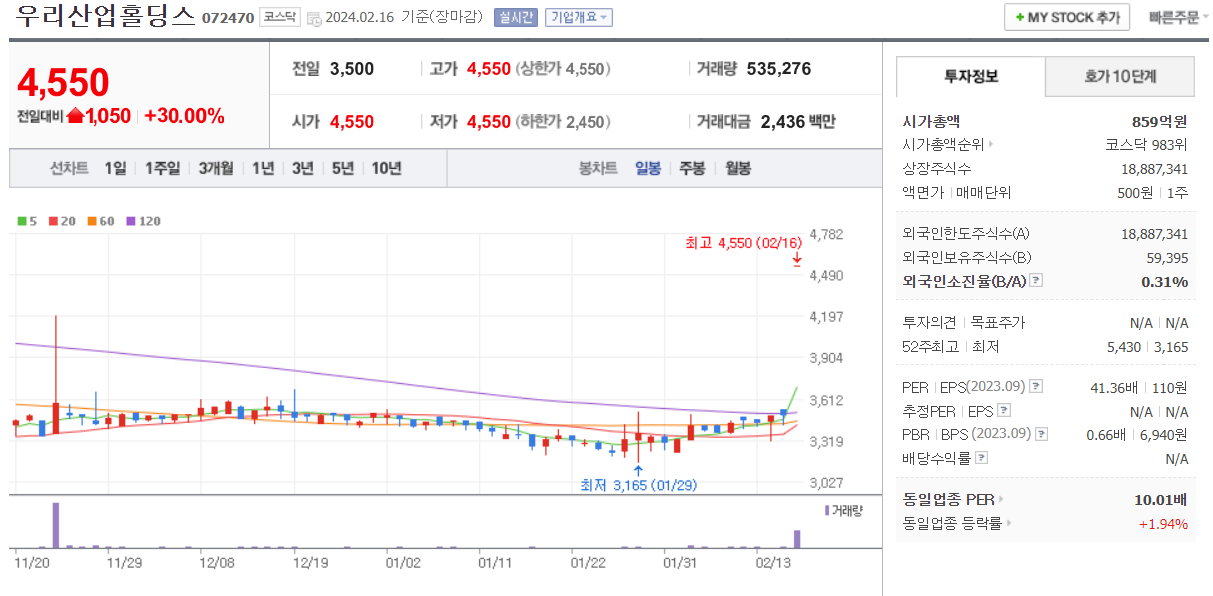The width and height of the screenshot is (1213, 596).
Task: Select the 일봉 candle chart
Action: pyautogui.click(x=648, y=168)
